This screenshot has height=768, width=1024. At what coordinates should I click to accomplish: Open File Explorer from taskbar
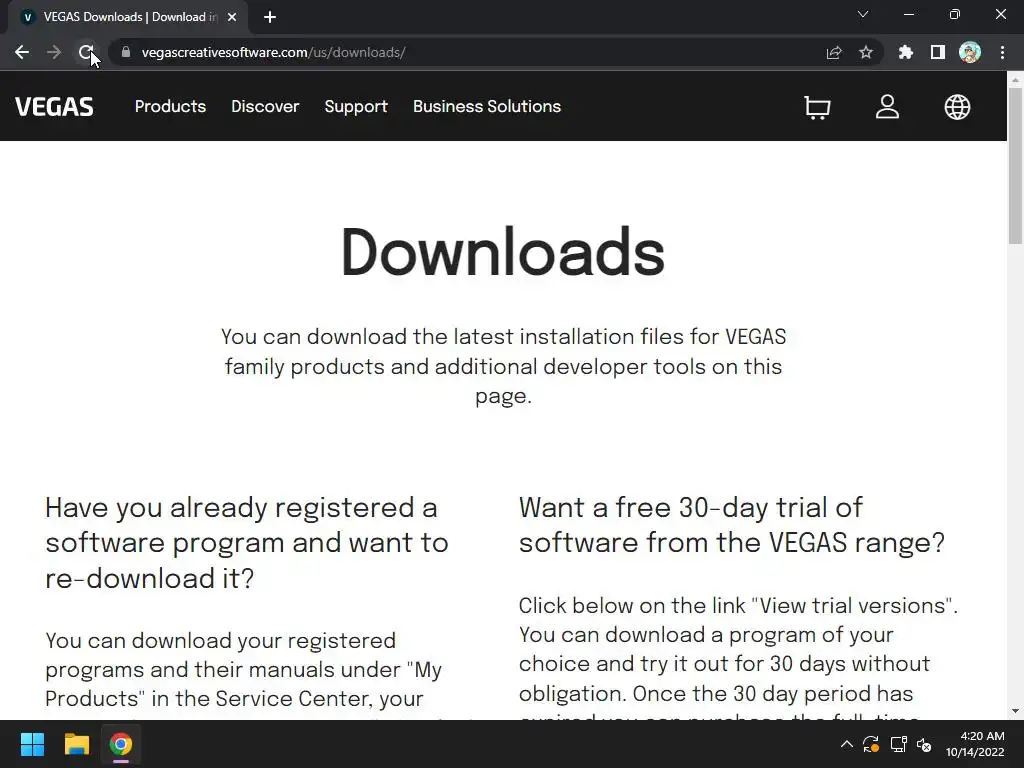76,744
